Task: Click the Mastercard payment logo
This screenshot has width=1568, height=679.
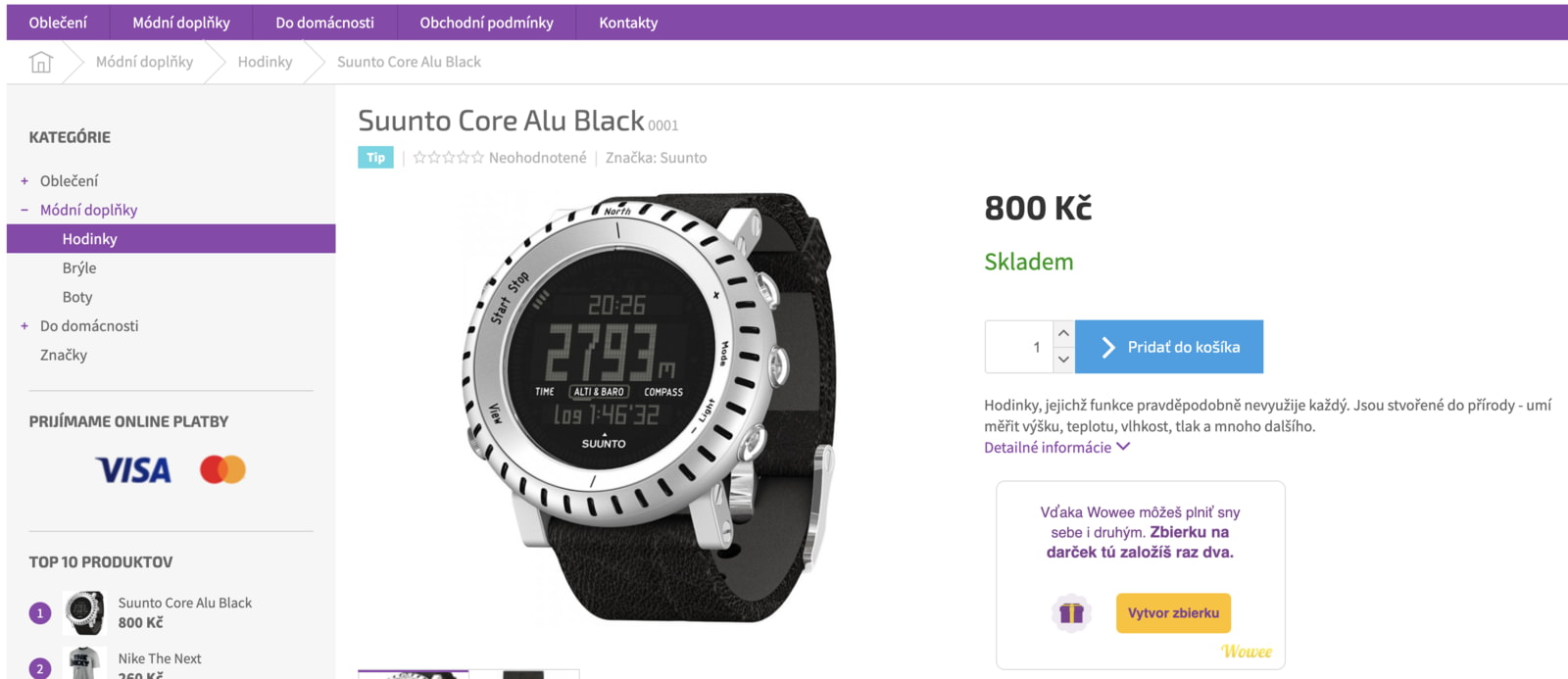Action: tap(222, 469)
